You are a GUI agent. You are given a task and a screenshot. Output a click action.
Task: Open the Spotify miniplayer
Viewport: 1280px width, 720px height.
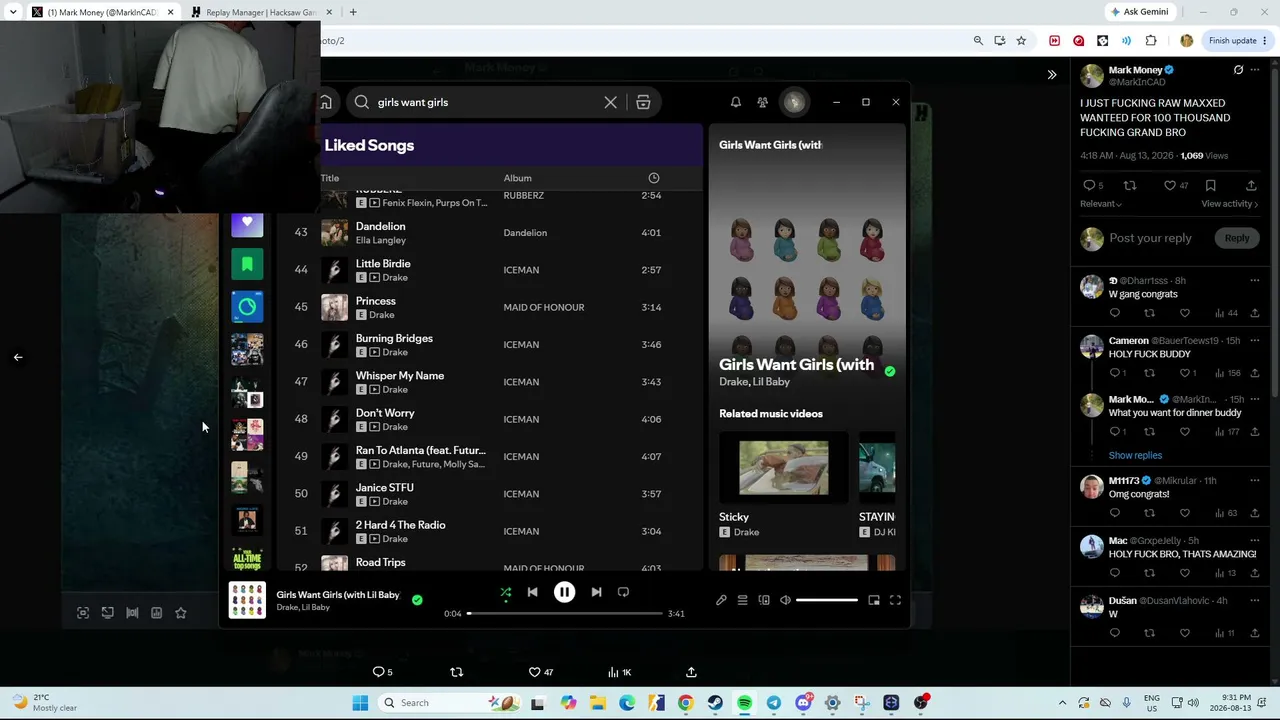click(874, 600)
